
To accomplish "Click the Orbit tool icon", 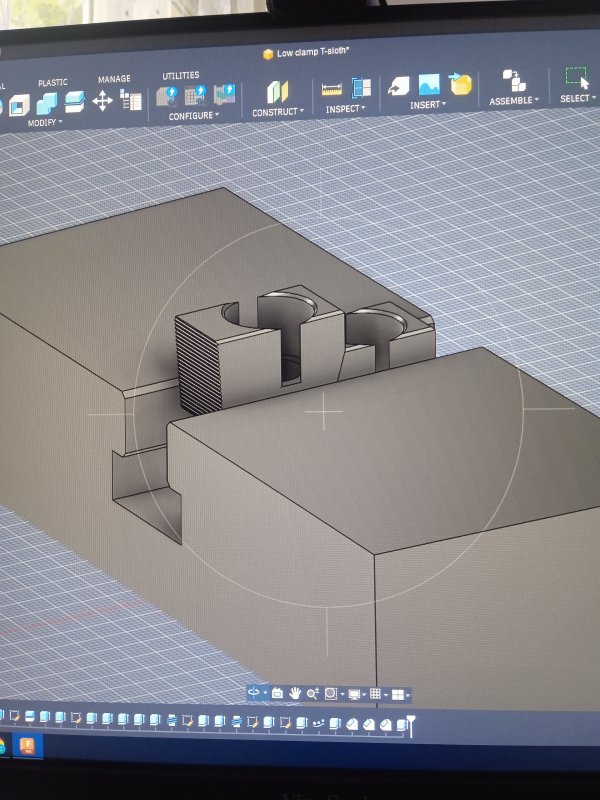I will click(x=254, y=692).
